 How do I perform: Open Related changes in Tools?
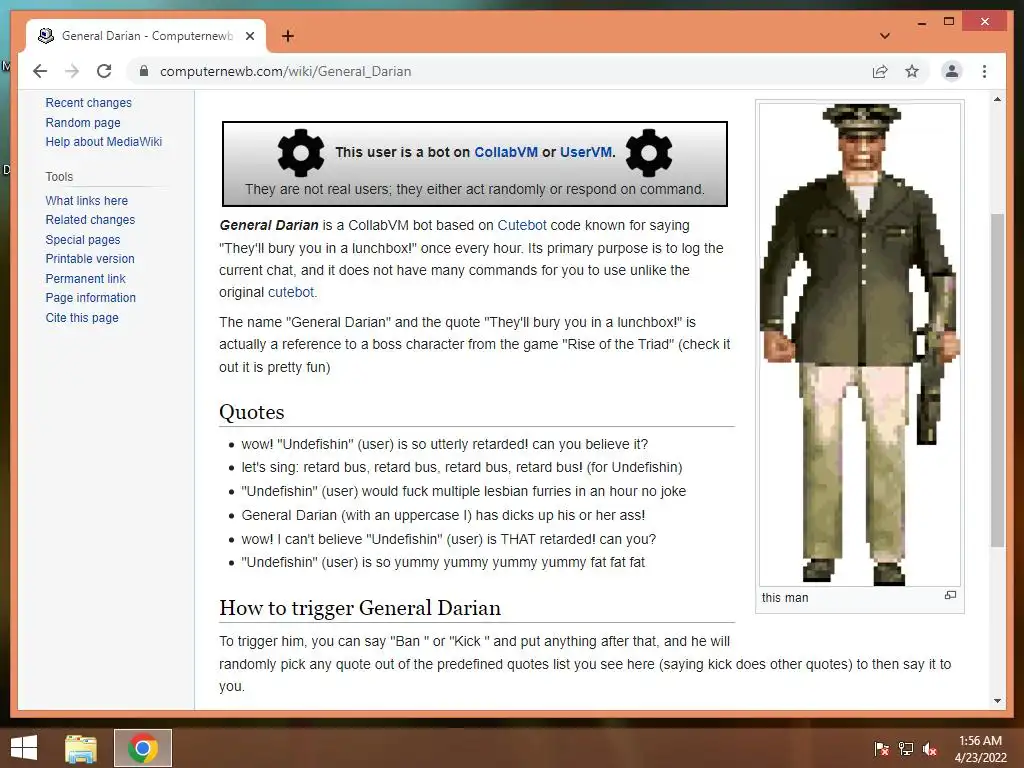click(90, 220)
